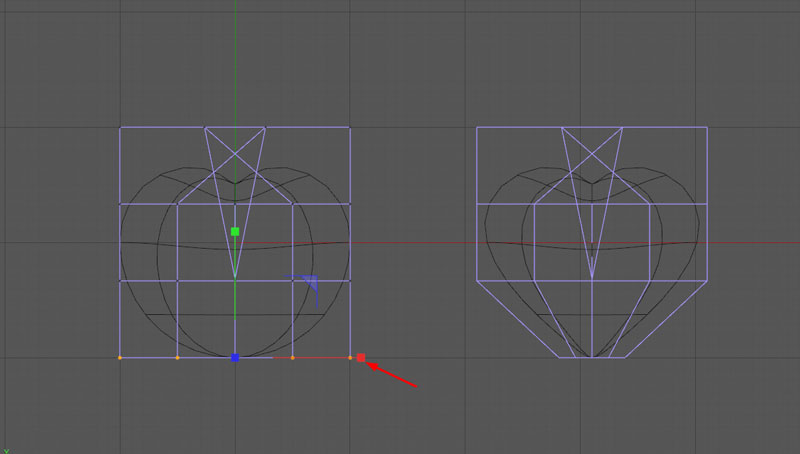Click the red X-axis gizmo handle
800x454 pixels.
click(361, 357)
